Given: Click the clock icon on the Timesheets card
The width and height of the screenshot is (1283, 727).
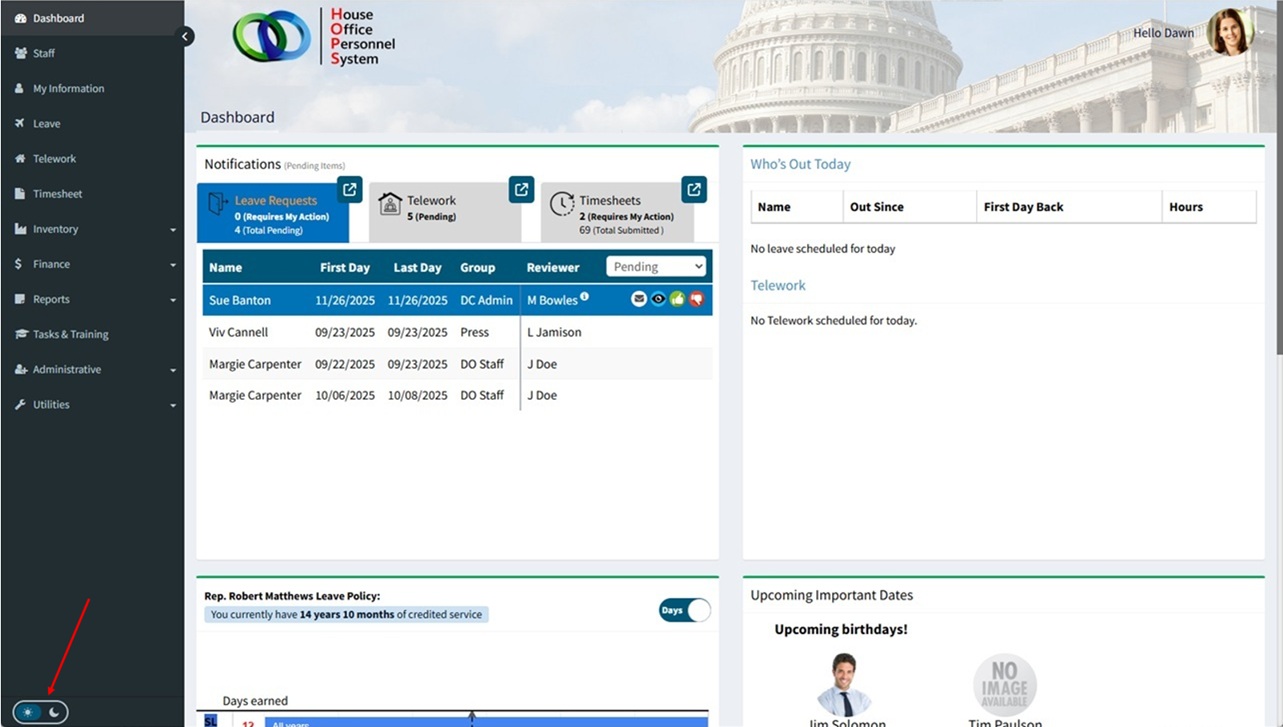Looking at the screenshot, I should (562, 204).
